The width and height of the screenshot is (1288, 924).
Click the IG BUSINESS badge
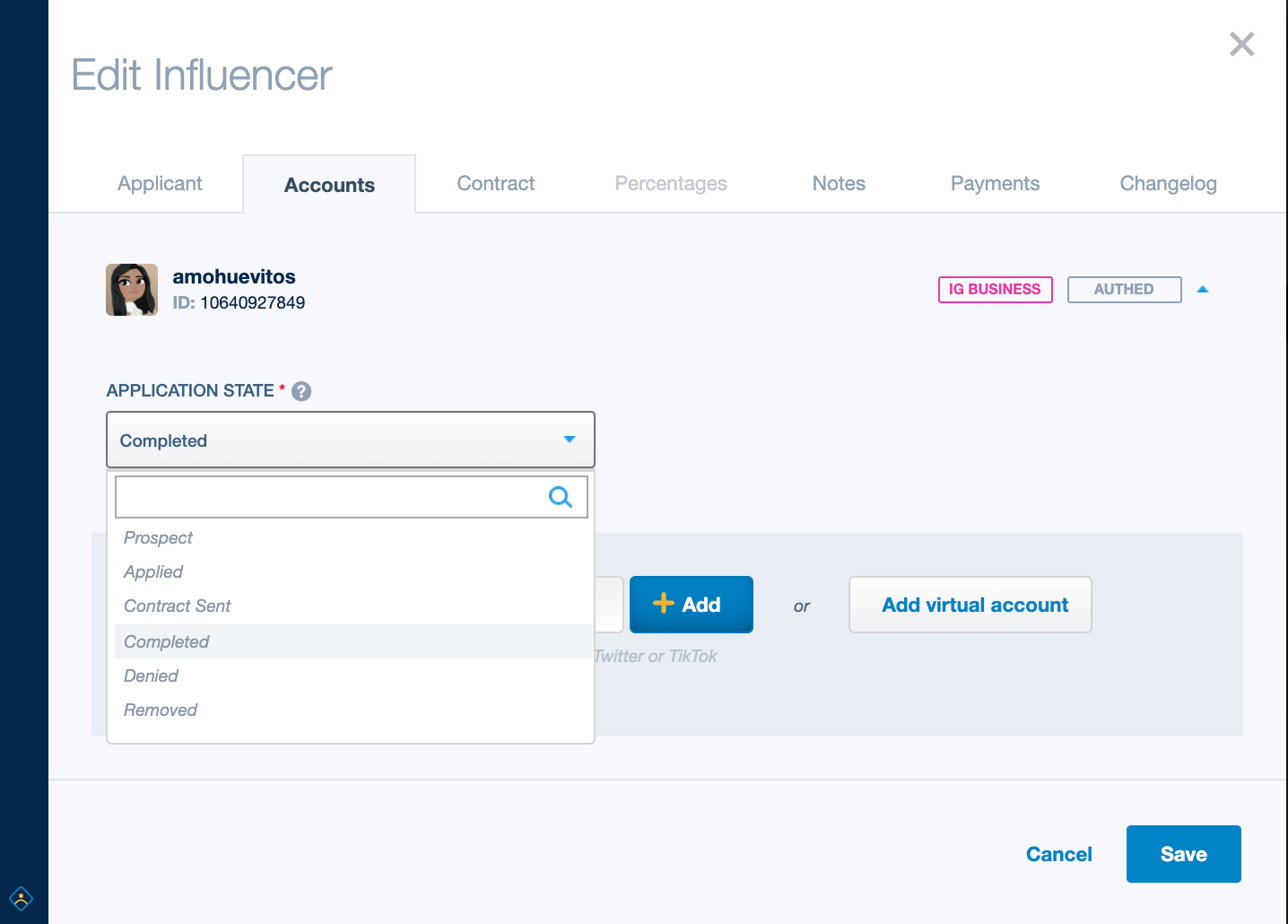[x=995, y=290]
